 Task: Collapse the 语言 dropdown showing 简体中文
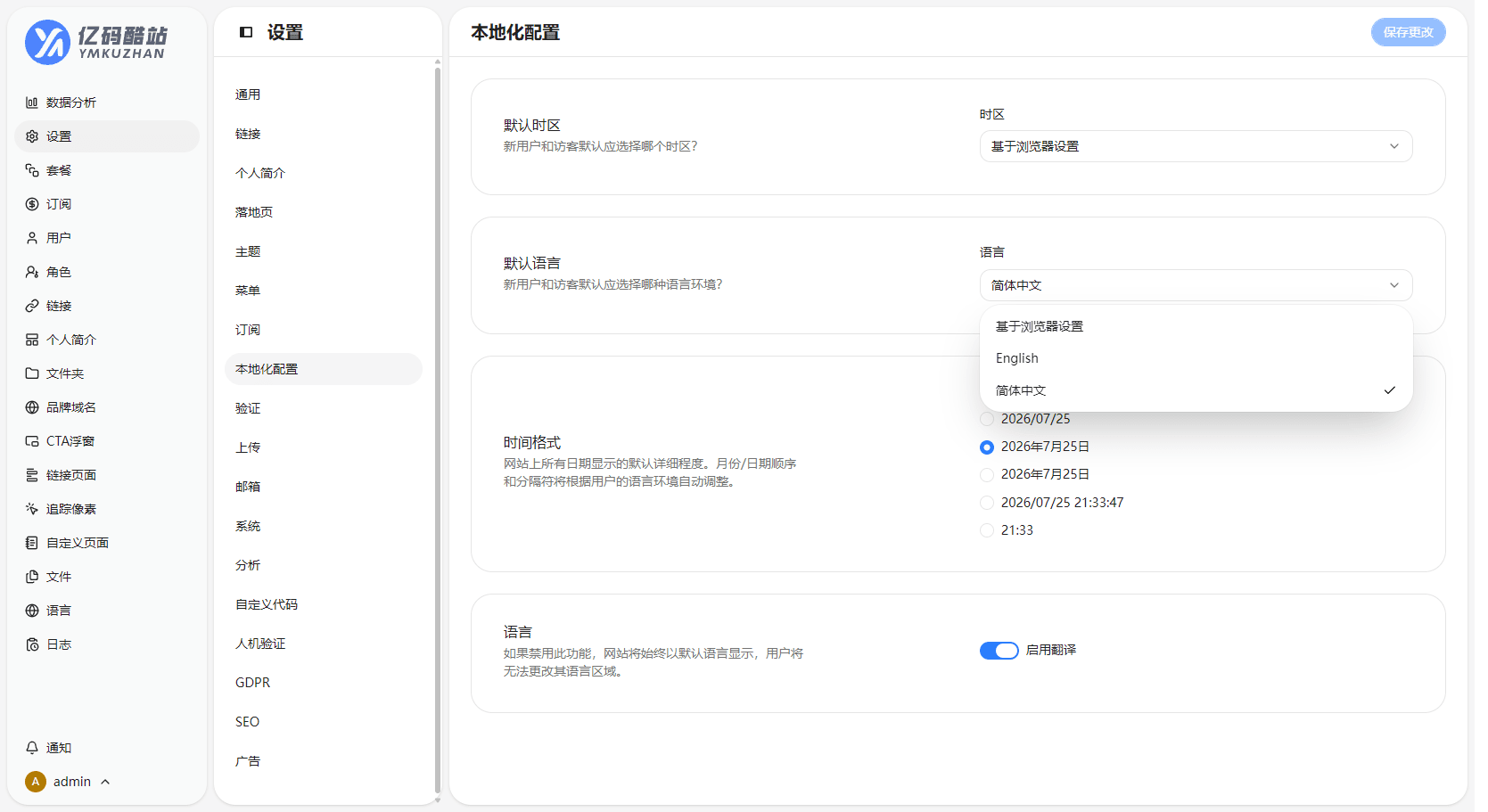tap(1196, 285)
